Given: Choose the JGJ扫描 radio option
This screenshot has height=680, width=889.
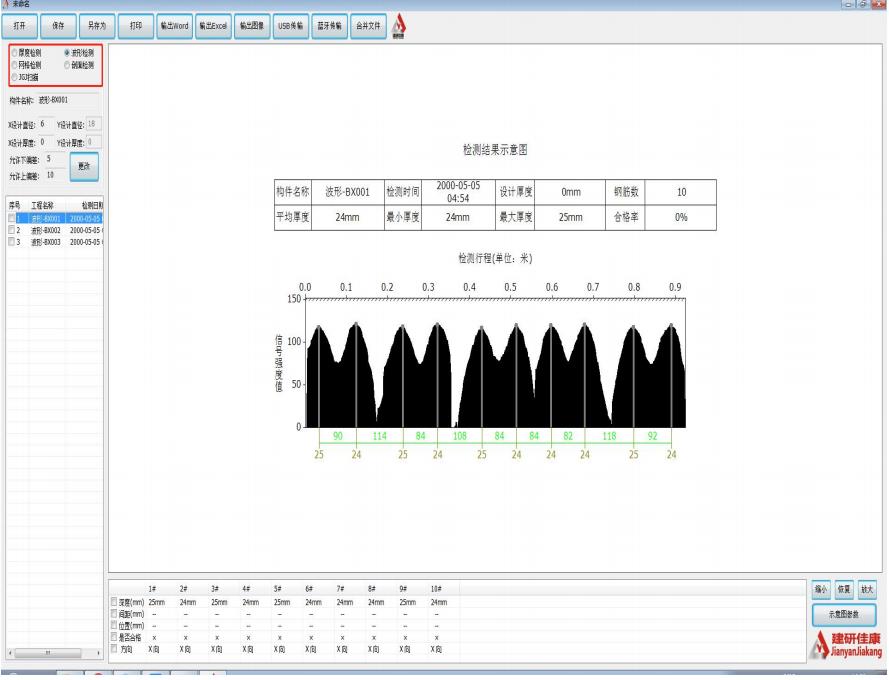Looking at the screenshot, I should 13,76.
